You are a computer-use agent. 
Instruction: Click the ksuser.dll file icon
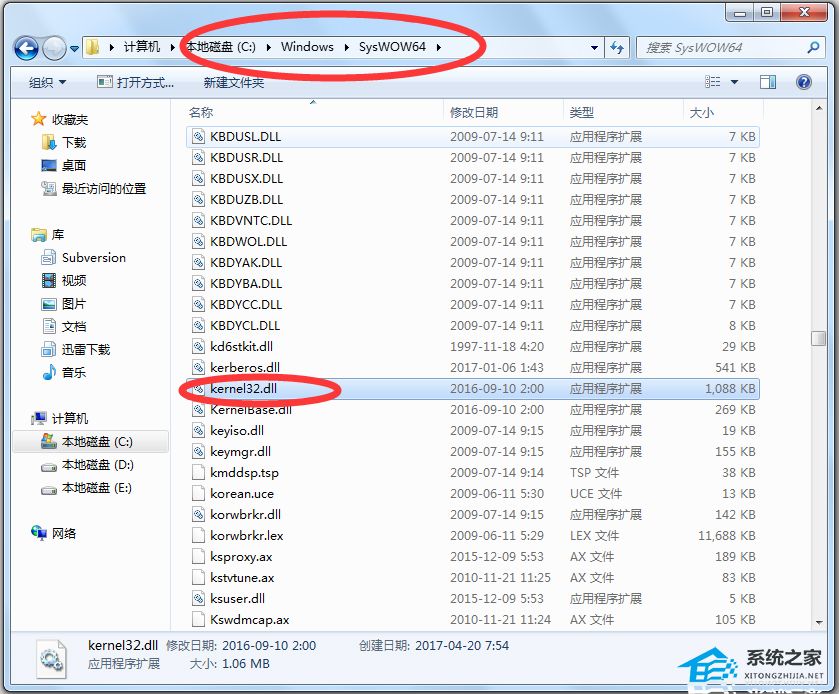[x=199, y=598]
